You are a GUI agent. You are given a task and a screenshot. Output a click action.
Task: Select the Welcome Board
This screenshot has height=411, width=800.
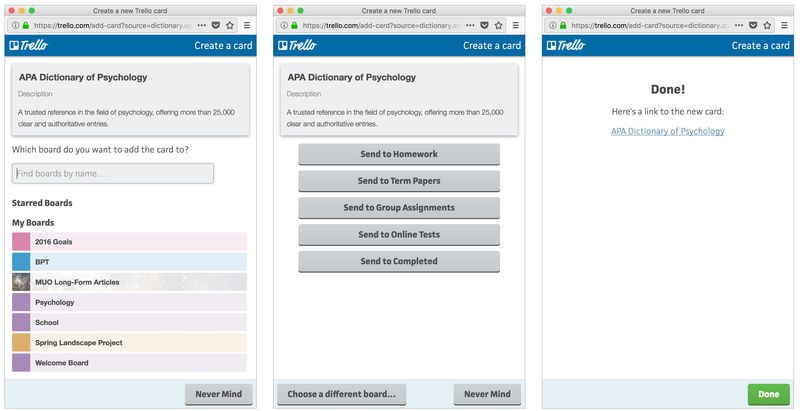[129, 363]
